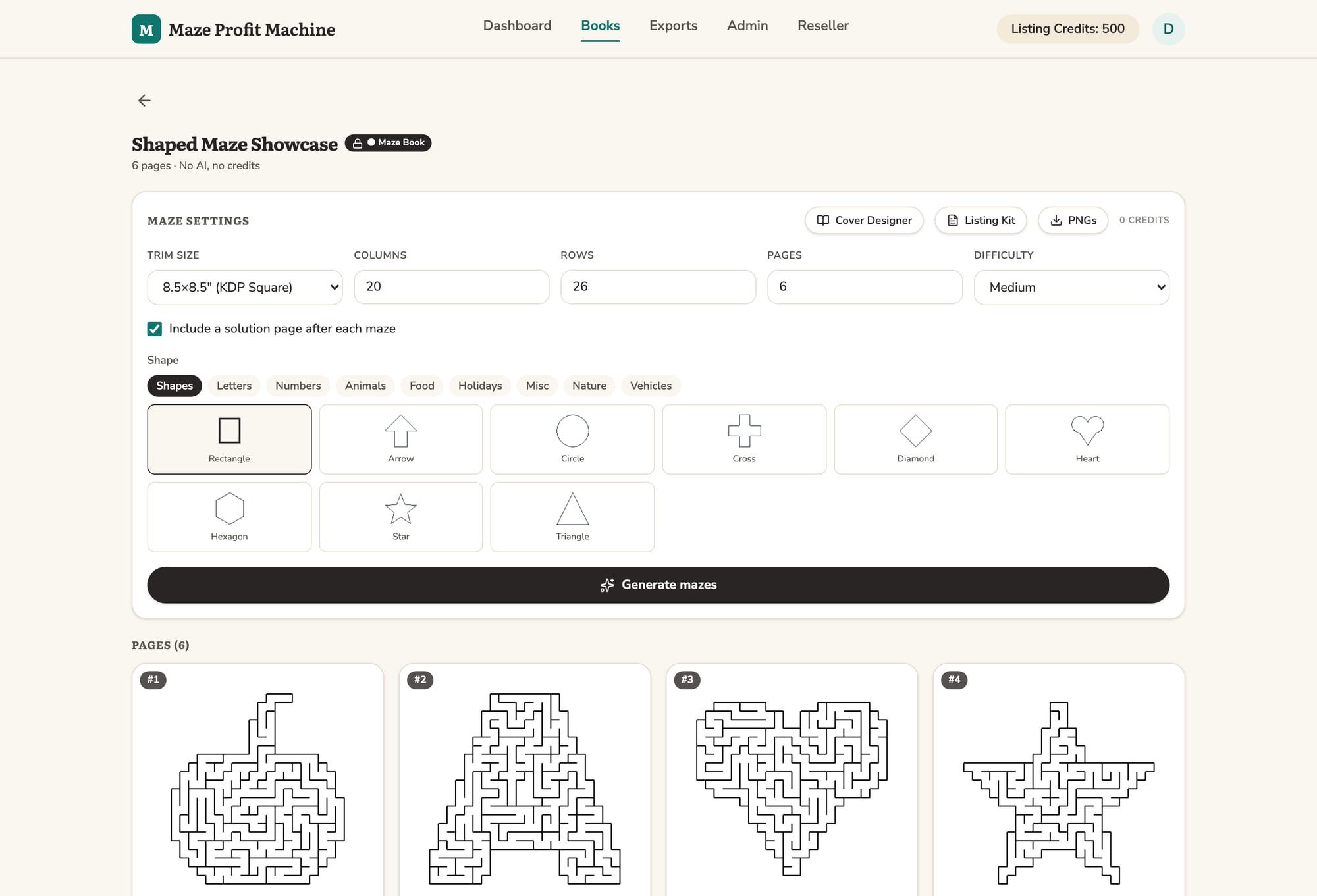Open page #3 heart maze thumbnail

[792, 780]
